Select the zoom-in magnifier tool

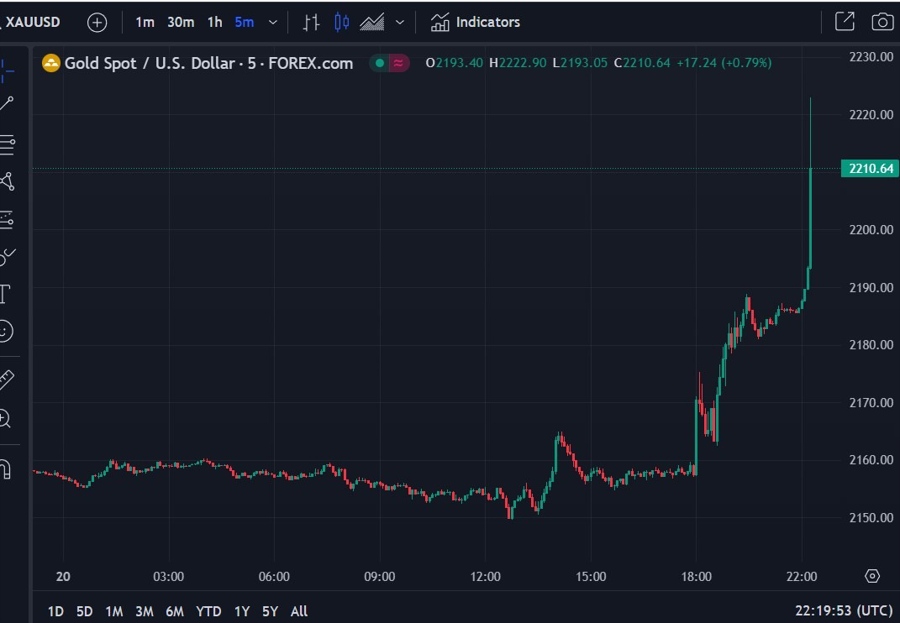(5, 419)
